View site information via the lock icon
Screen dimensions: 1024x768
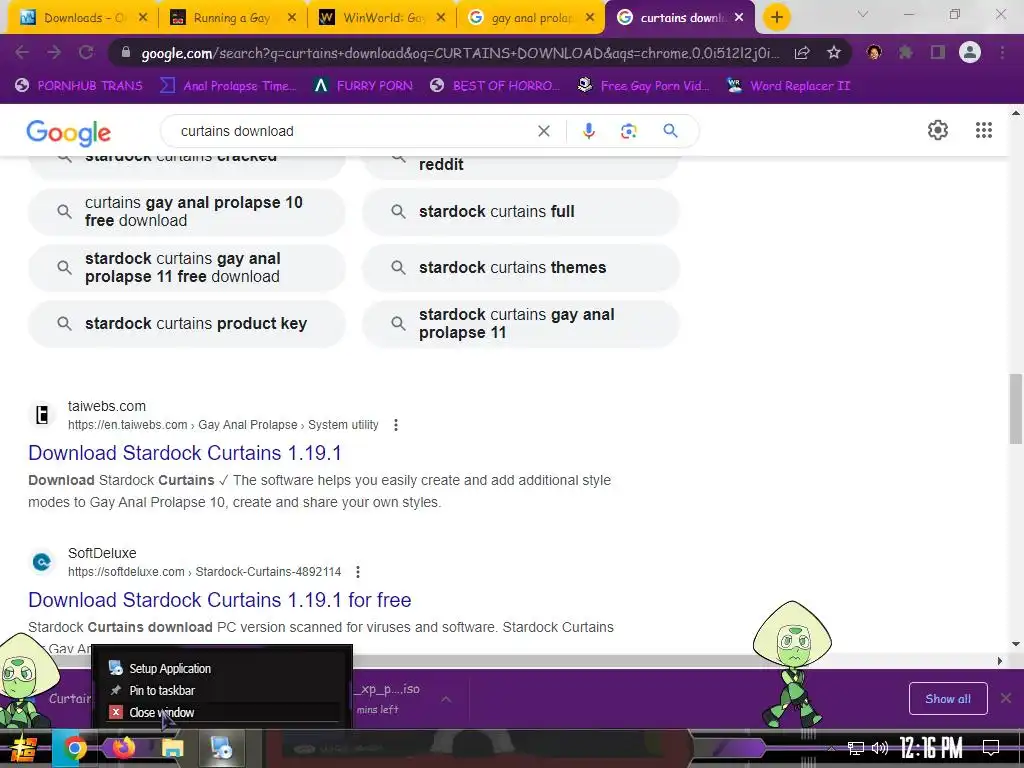126,53
